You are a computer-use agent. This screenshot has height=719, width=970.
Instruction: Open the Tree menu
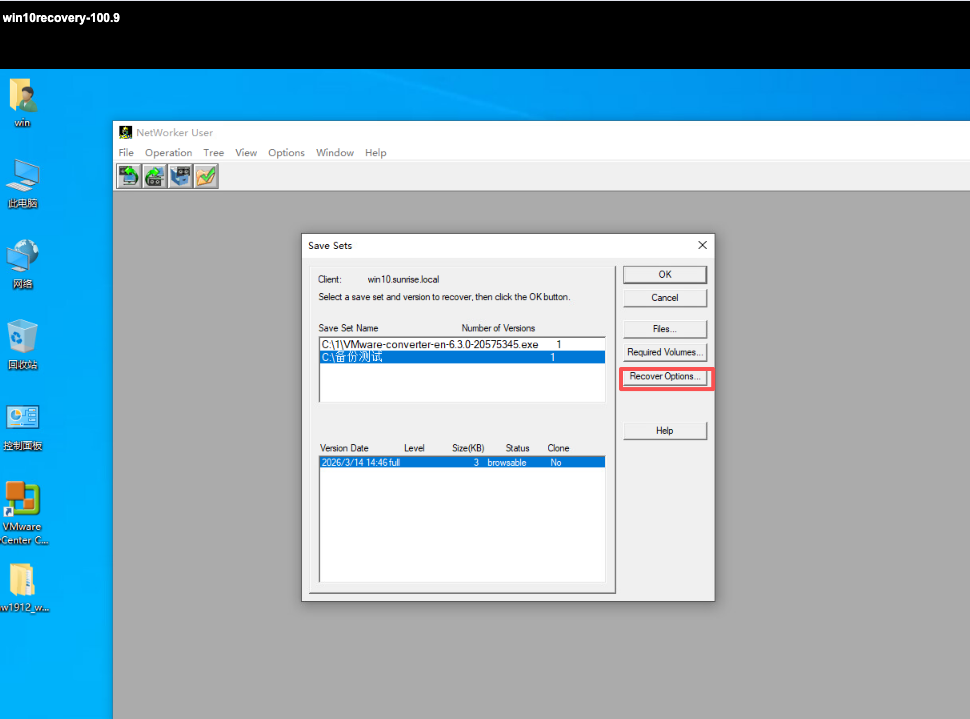213,153
